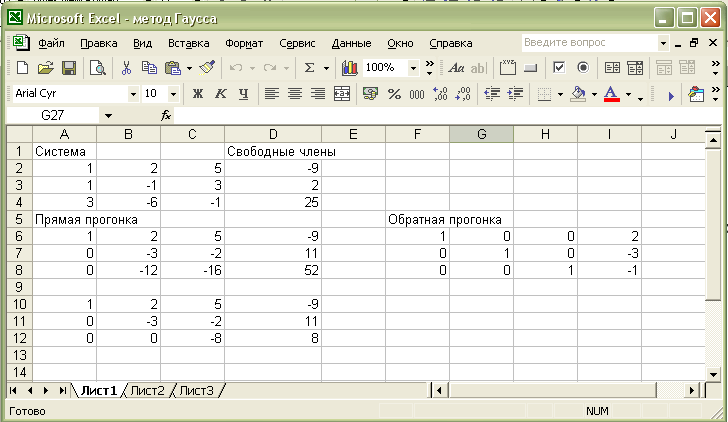Open the Файл menu
This screenshot has height=422, width=728.
pos(51,43)
